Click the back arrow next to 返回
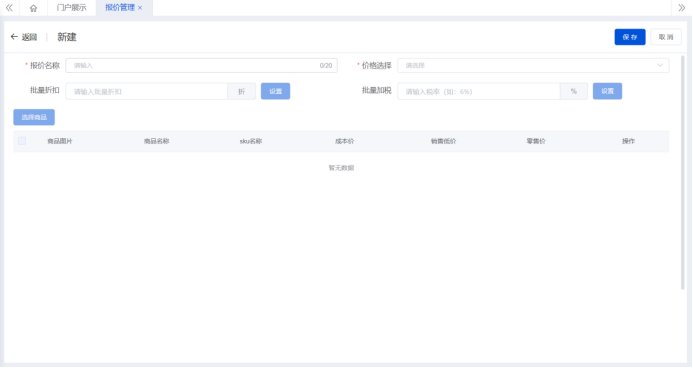 pyautogui.click(x=14, y=37)
